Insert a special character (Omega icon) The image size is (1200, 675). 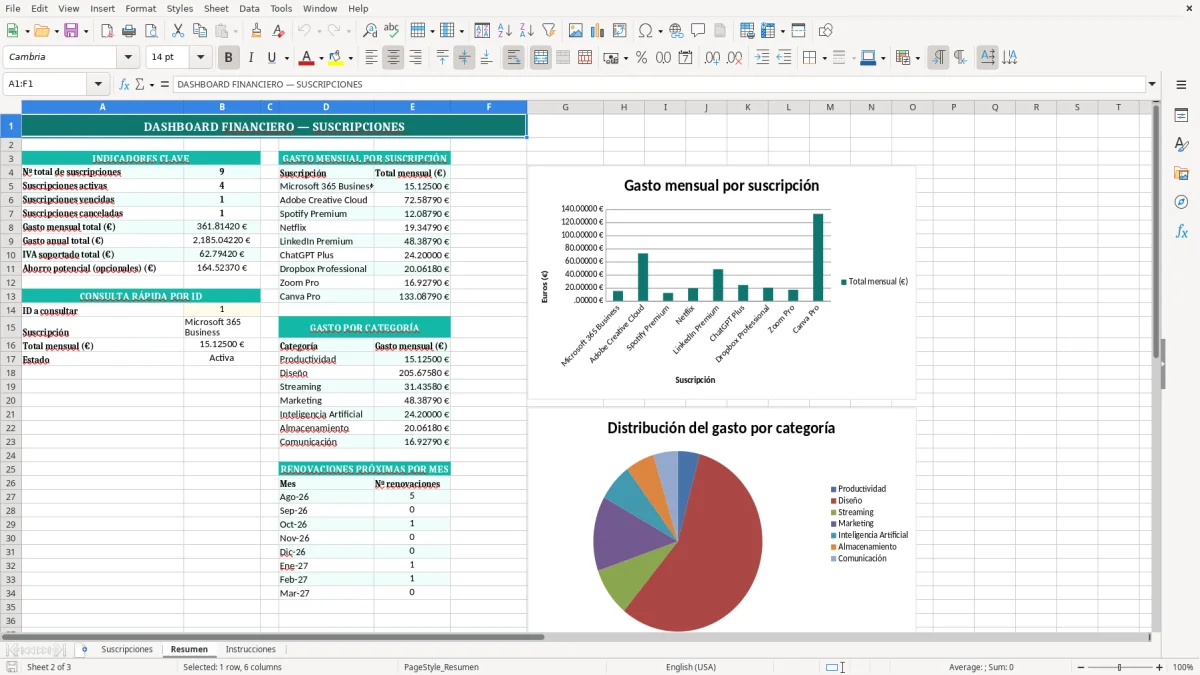pyautogui.click(x=645, y=31)
